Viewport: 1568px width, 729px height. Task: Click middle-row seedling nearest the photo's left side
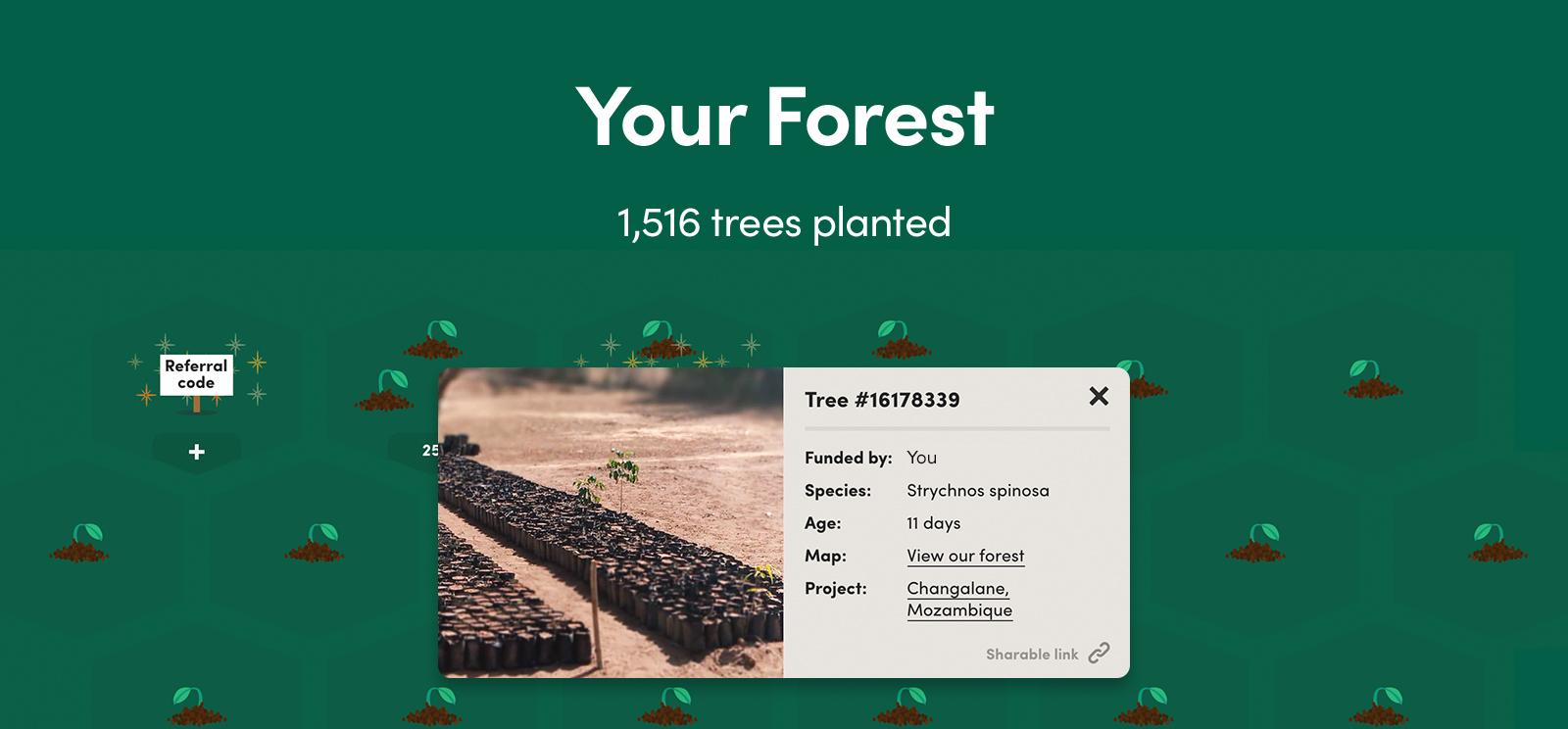pyautogui.click(x=315, y=544)
